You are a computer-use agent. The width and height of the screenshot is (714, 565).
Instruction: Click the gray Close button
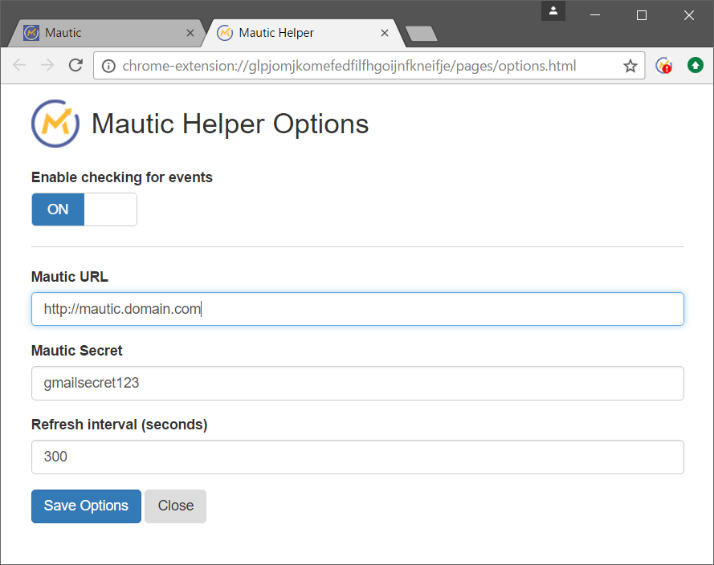[x=176, y=506]
